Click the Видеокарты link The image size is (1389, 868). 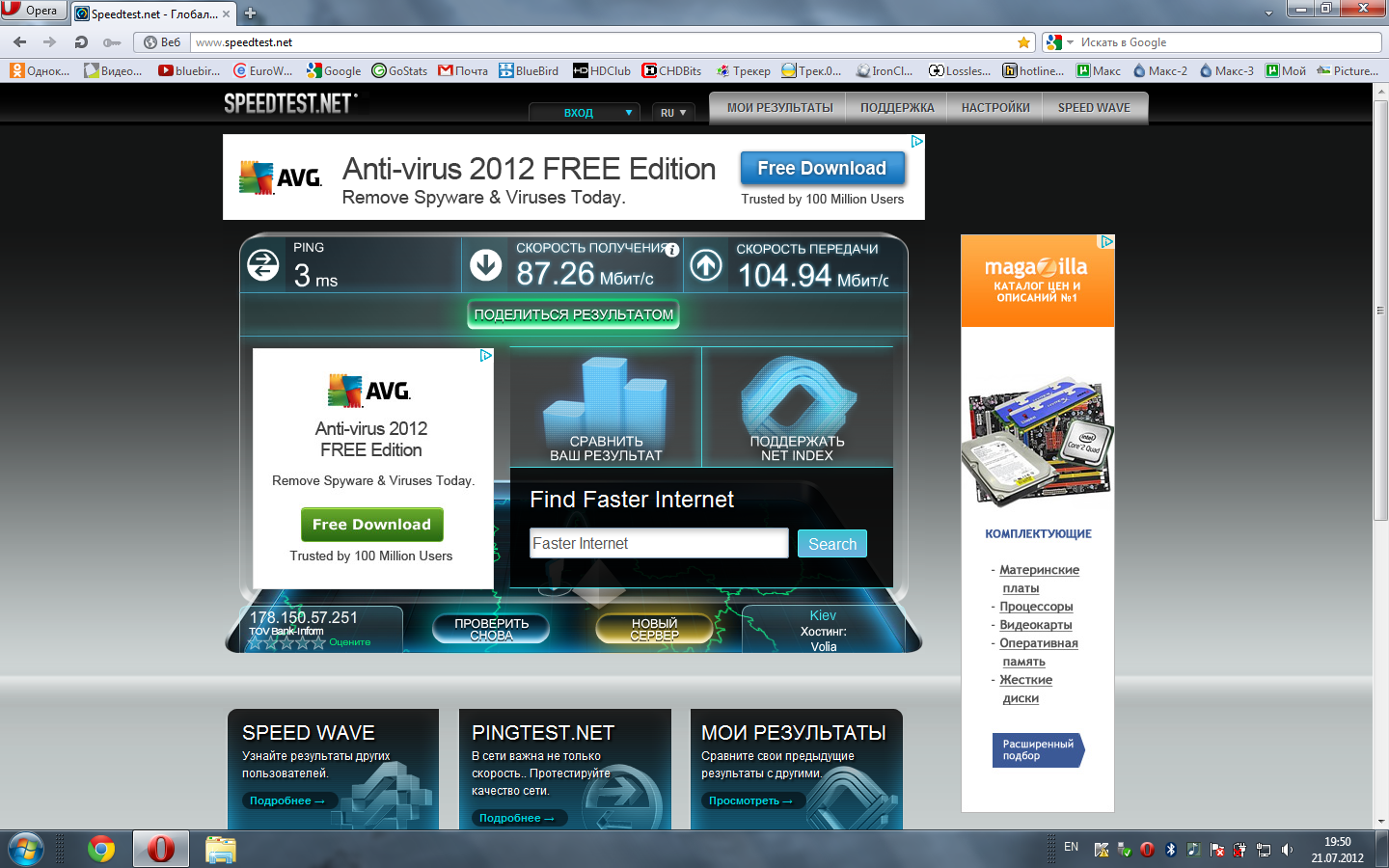[x=1036, y=625]
